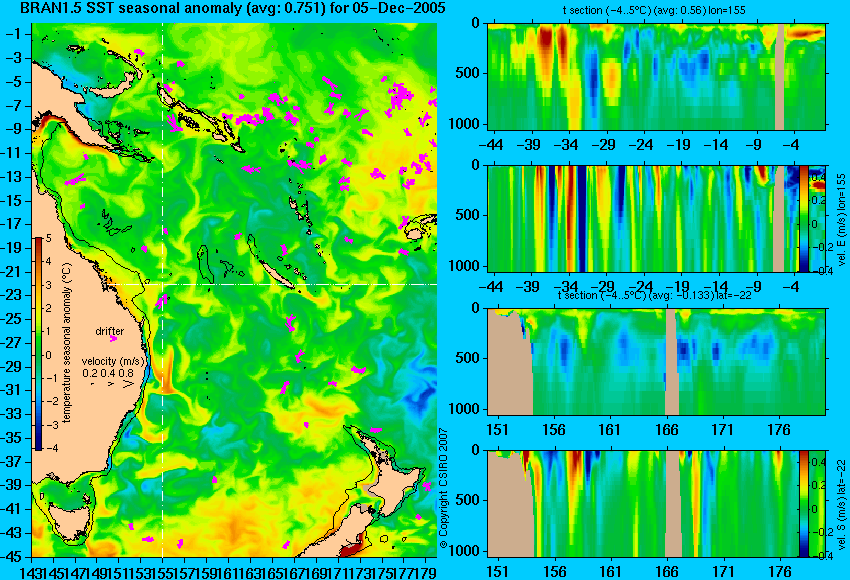Click the '© Copyright CSIRO 2007' text
The height and width of the screenshot is (580, 850).
443,488
